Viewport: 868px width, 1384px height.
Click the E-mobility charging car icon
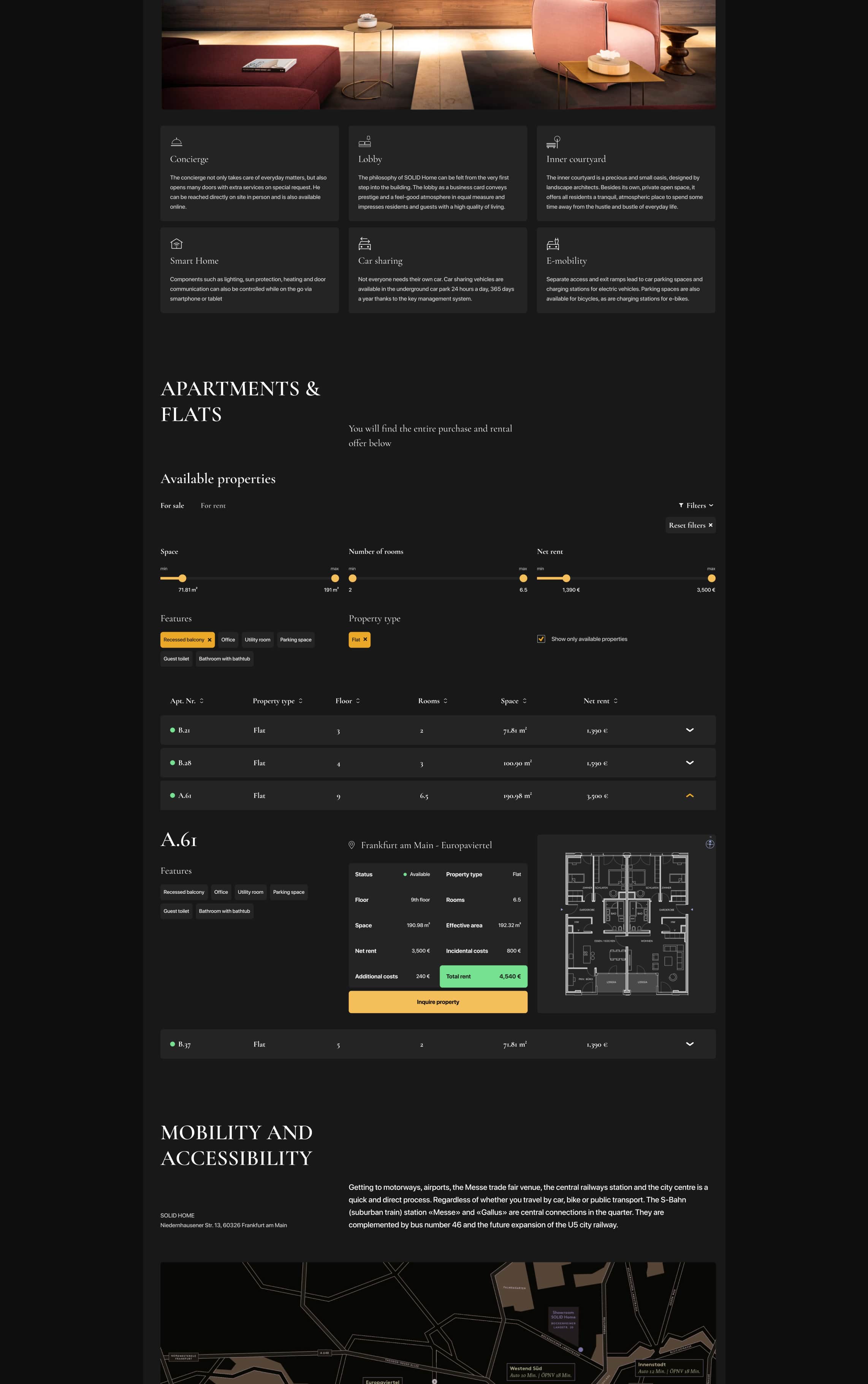click(553, 243)
